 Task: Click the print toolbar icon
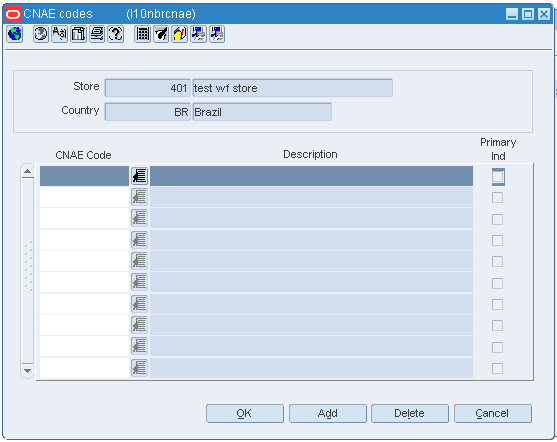point(97,34)
